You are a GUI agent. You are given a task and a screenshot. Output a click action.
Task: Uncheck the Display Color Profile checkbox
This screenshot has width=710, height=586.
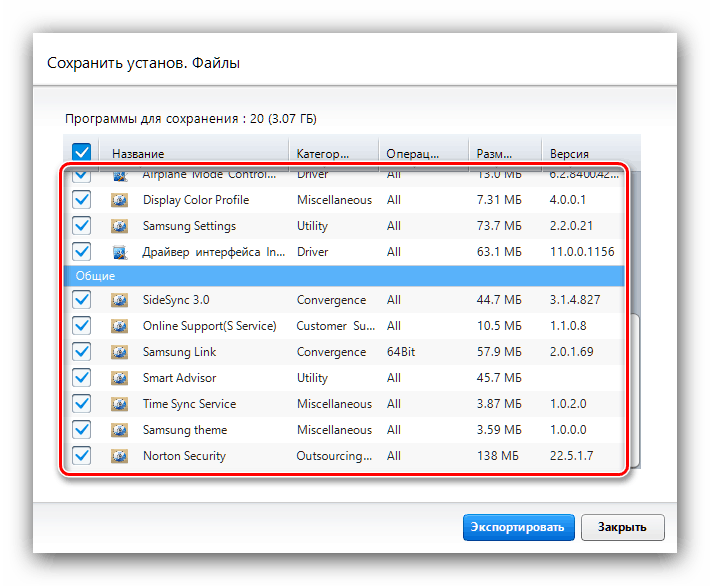point(82,200)
